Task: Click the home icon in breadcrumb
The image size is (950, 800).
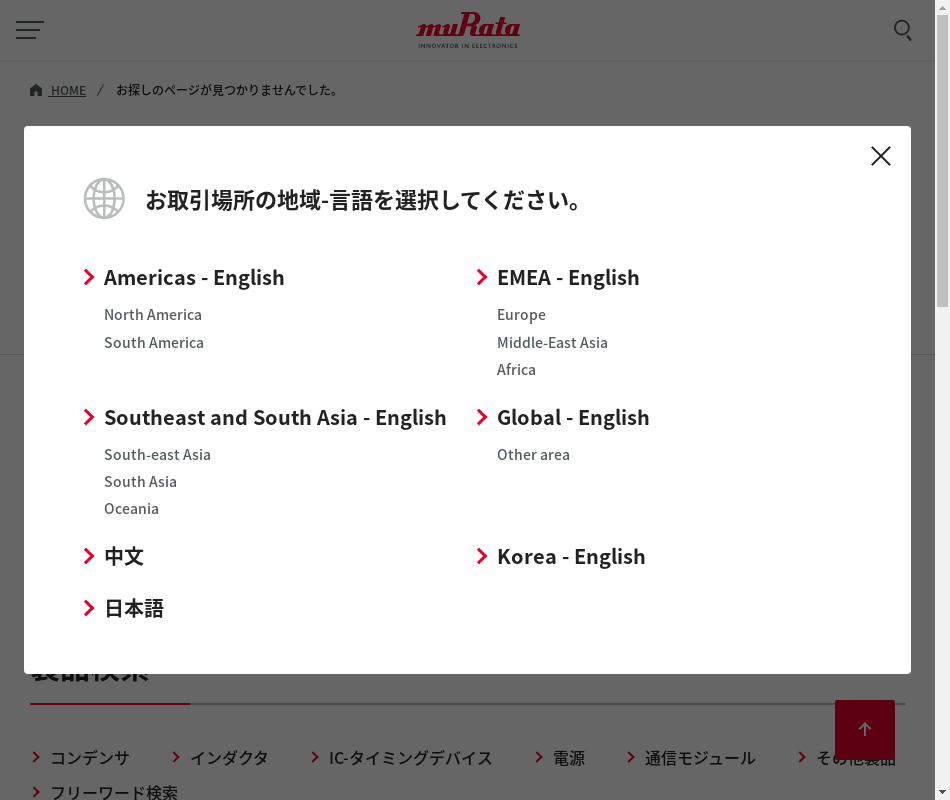Action: [x=36, y=90]
